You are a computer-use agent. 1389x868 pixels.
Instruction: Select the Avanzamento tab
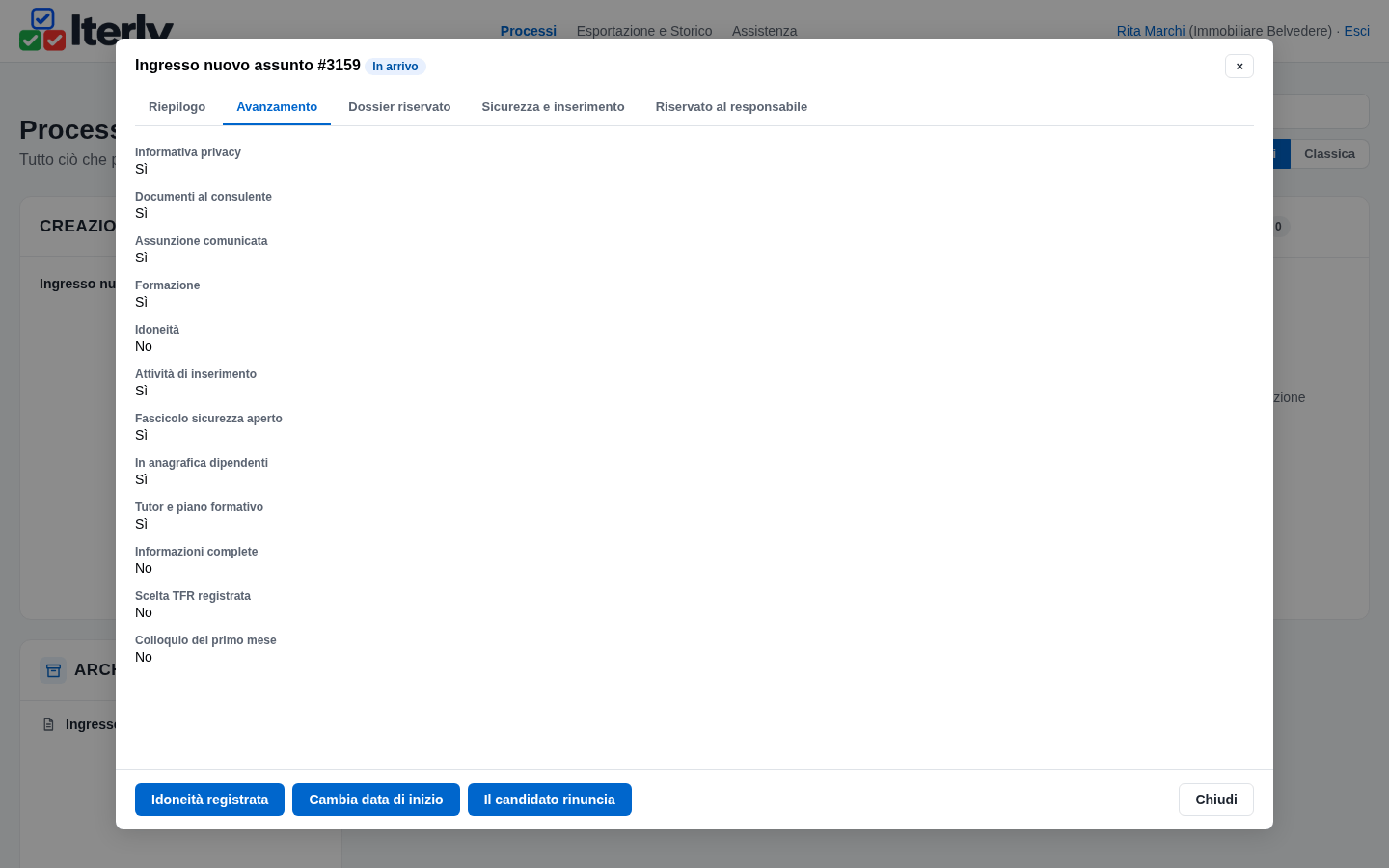point(277,107)
